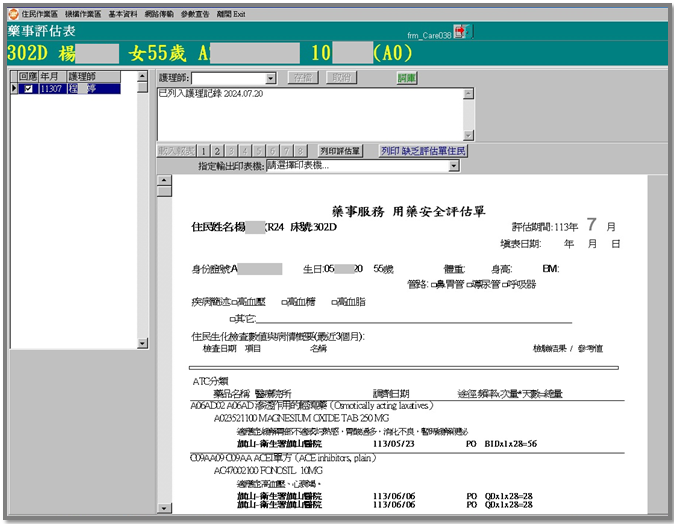The image size is (674, 524).
Task: Select page 1 button
Action: (203, 151)
